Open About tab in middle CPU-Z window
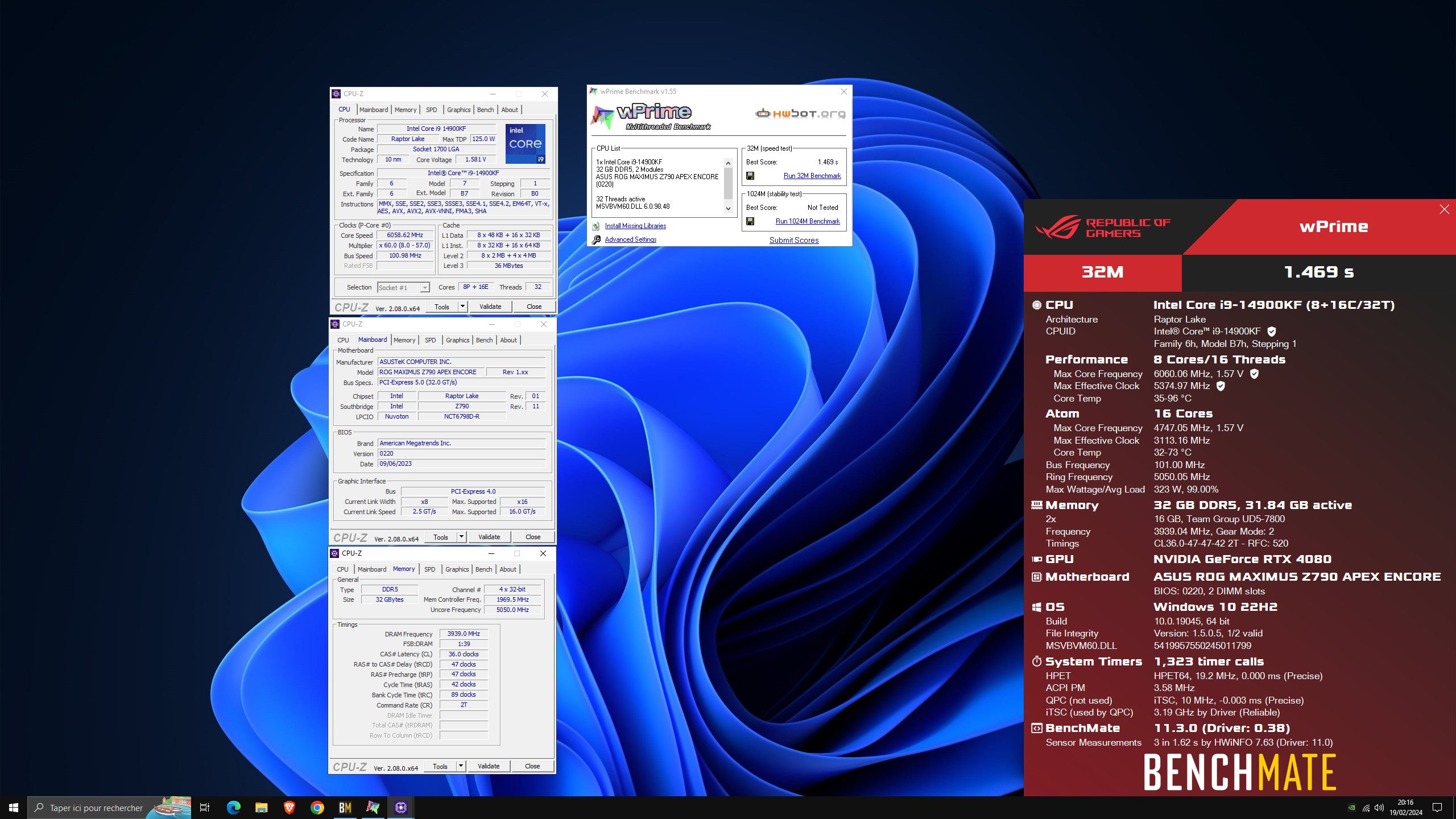 [x=508, y=340]
